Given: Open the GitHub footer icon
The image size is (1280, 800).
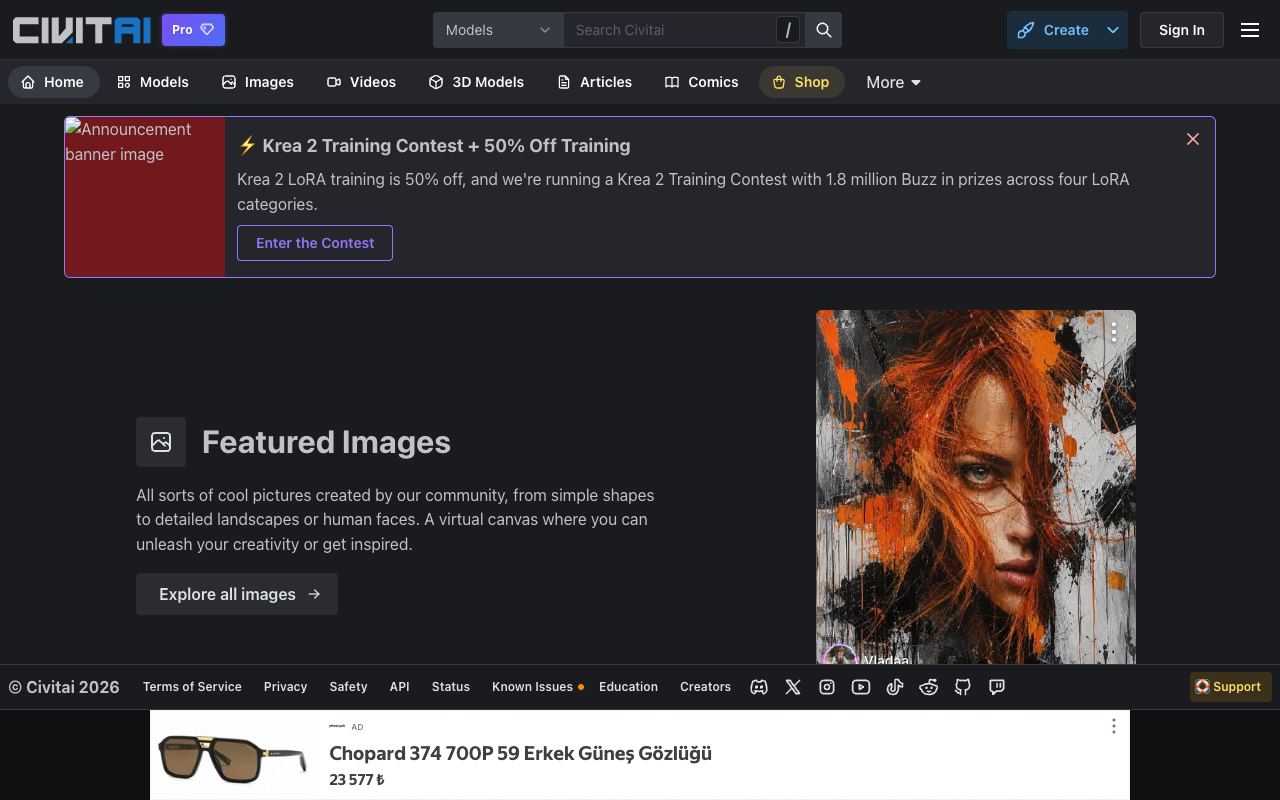Looking at the screenshot, I should (x=963, y=687).
